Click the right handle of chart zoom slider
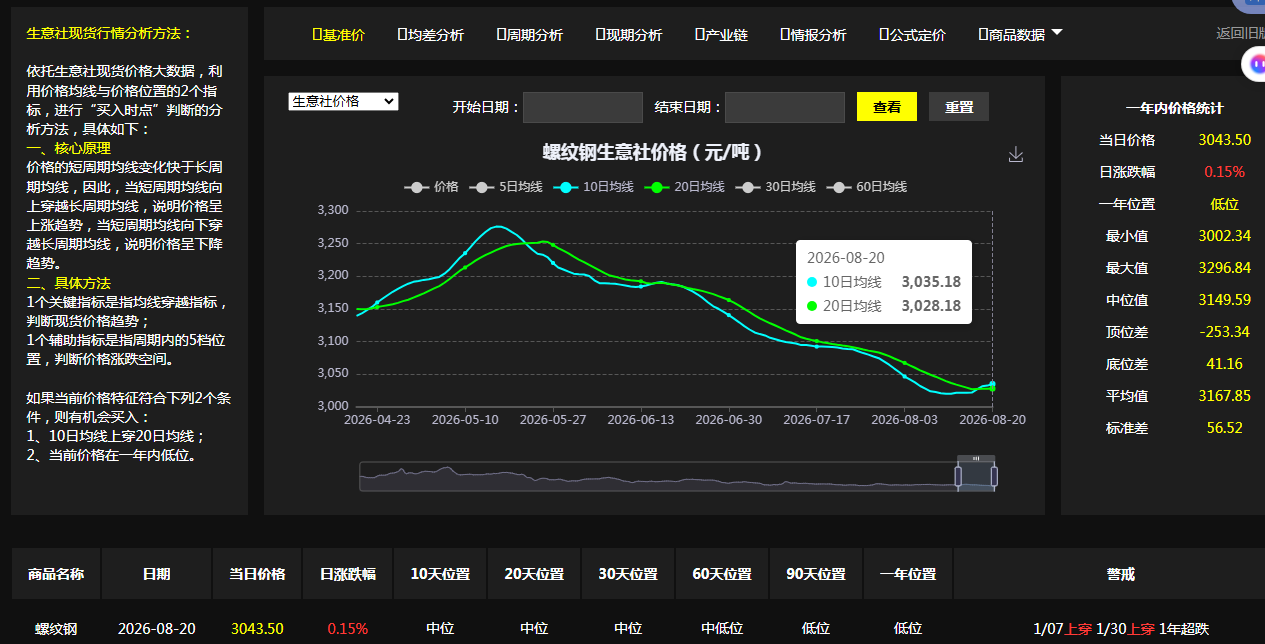1265x644 pixels. 994,476
